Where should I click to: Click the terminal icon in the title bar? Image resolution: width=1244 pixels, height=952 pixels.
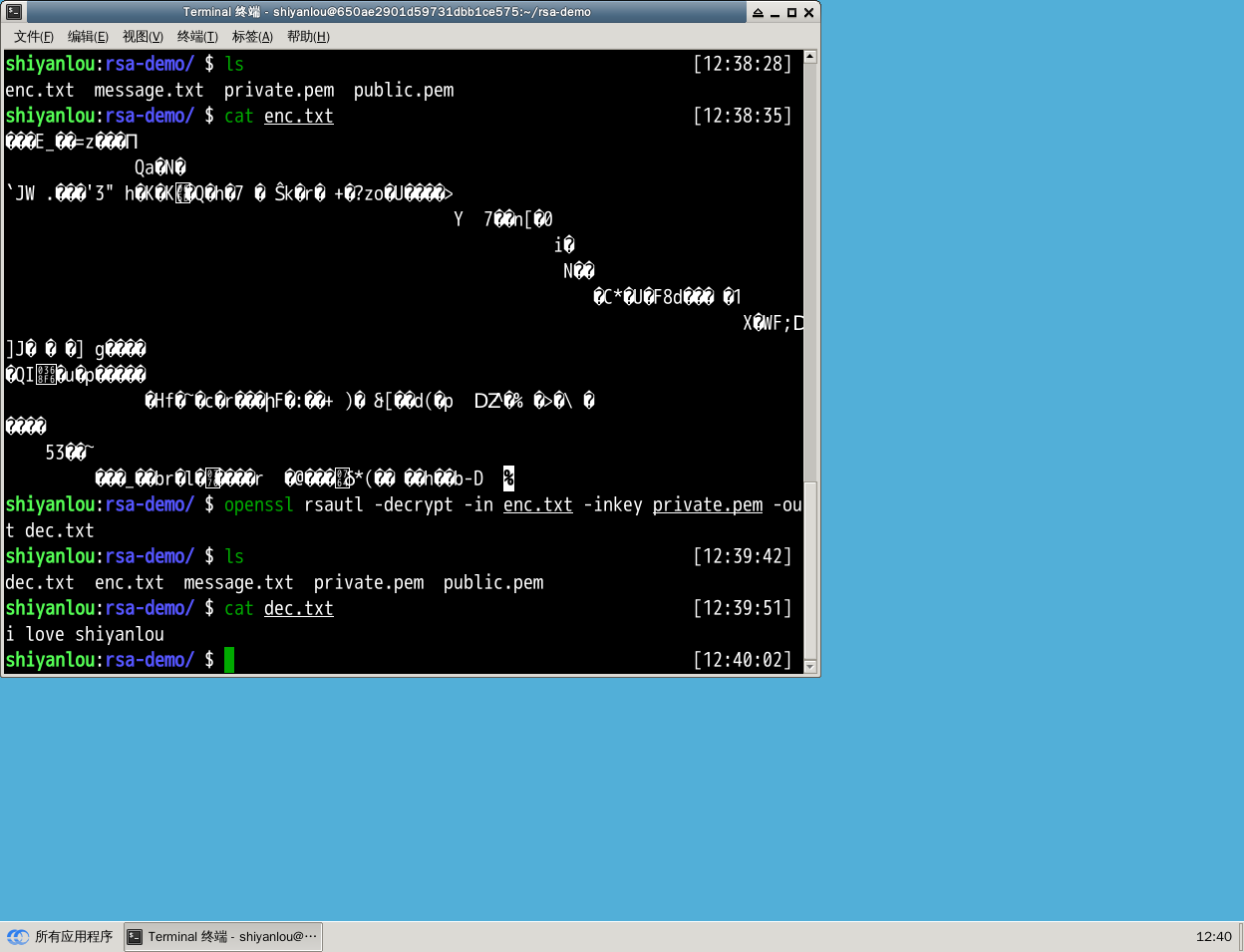pyautogui.click(x=14, y=12)
